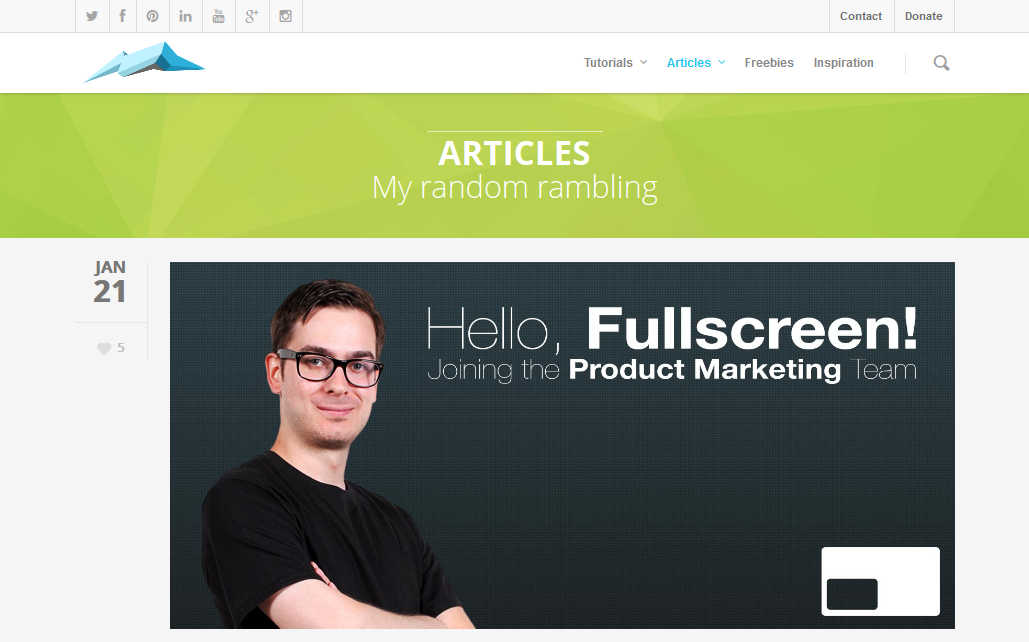The width and height of the screenshot is (1029, 642).
Task: Go to Freebies page
Action: 769,62
